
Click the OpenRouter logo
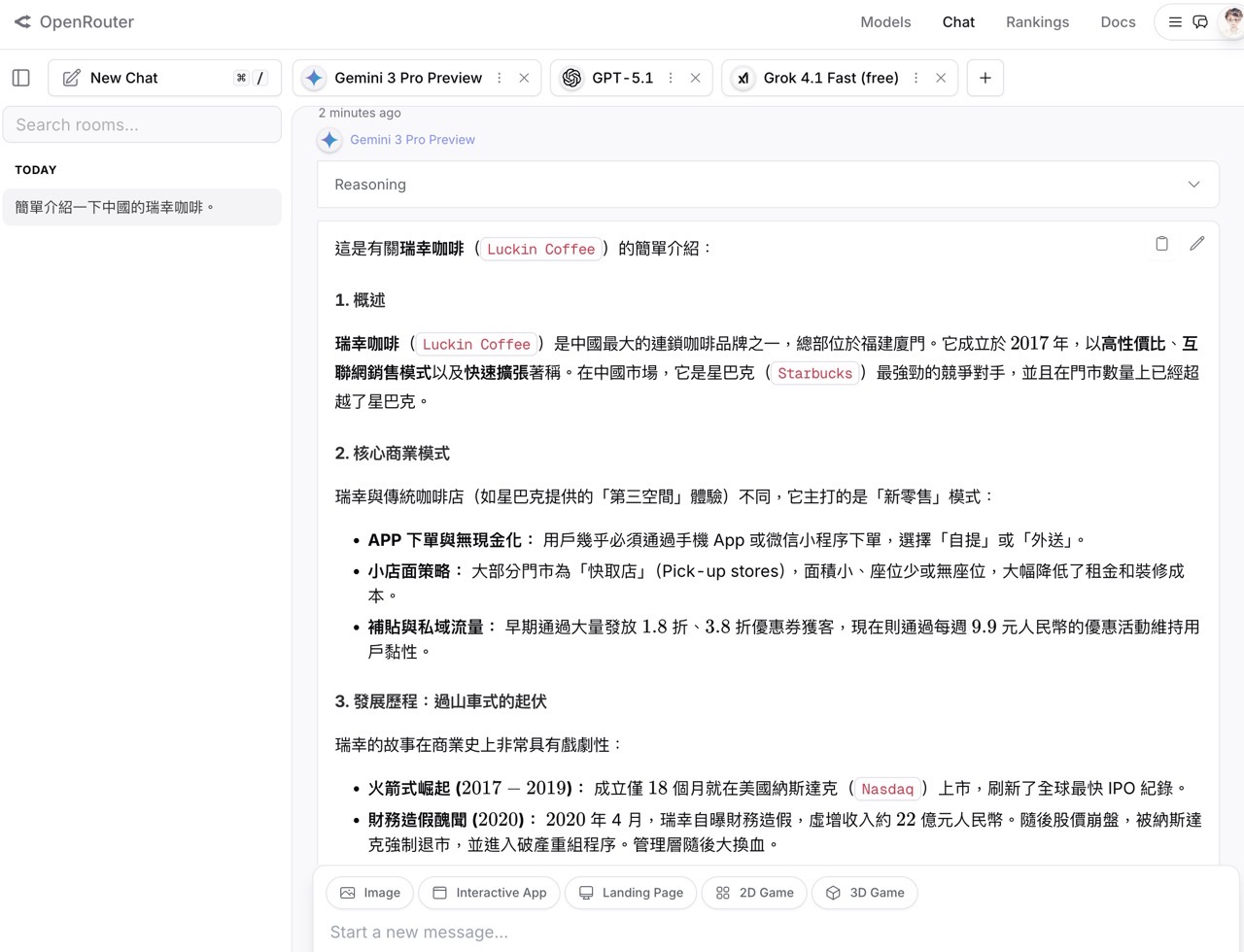(x=74, y=21)
